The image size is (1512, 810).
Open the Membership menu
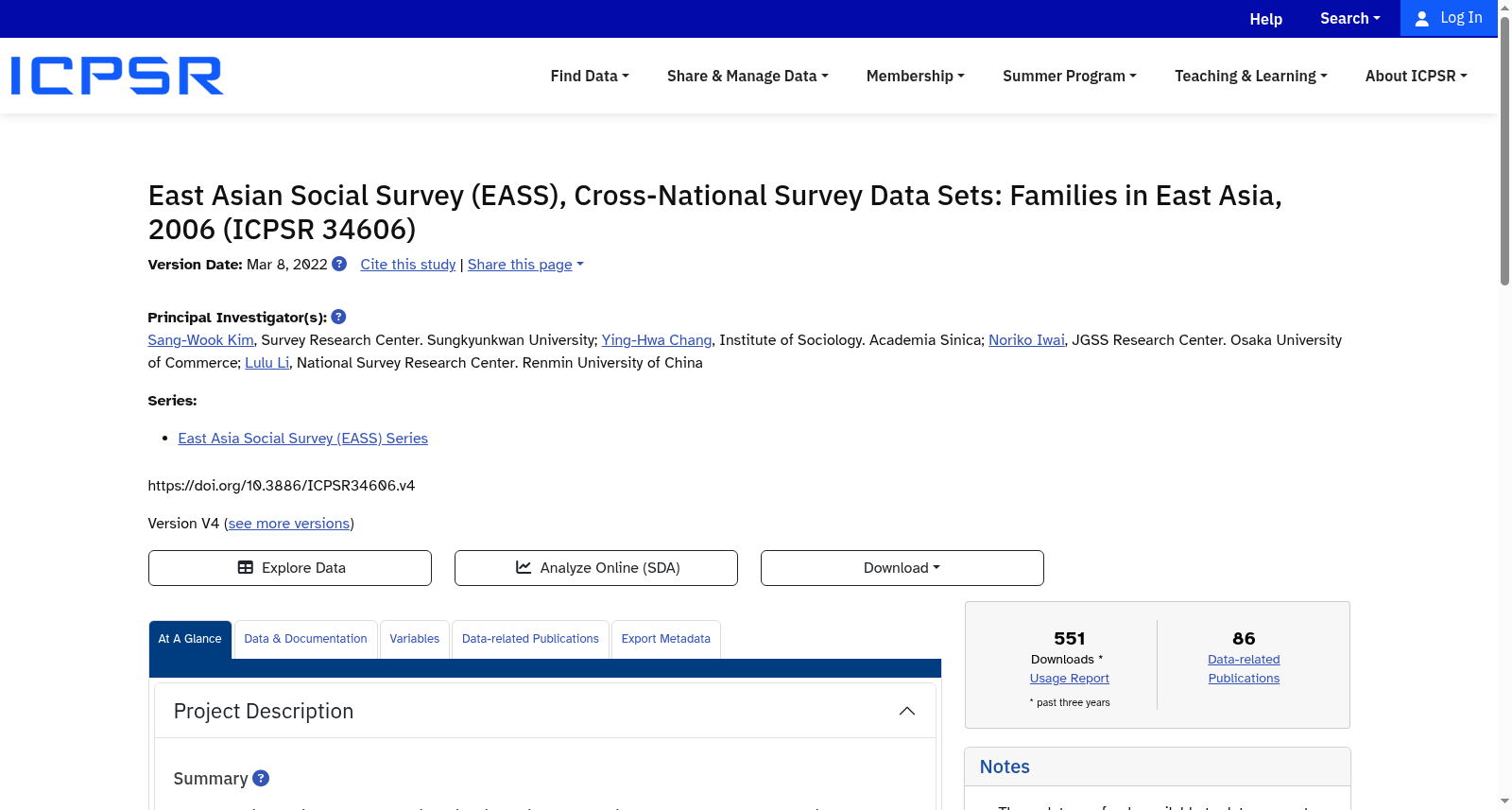916,76
